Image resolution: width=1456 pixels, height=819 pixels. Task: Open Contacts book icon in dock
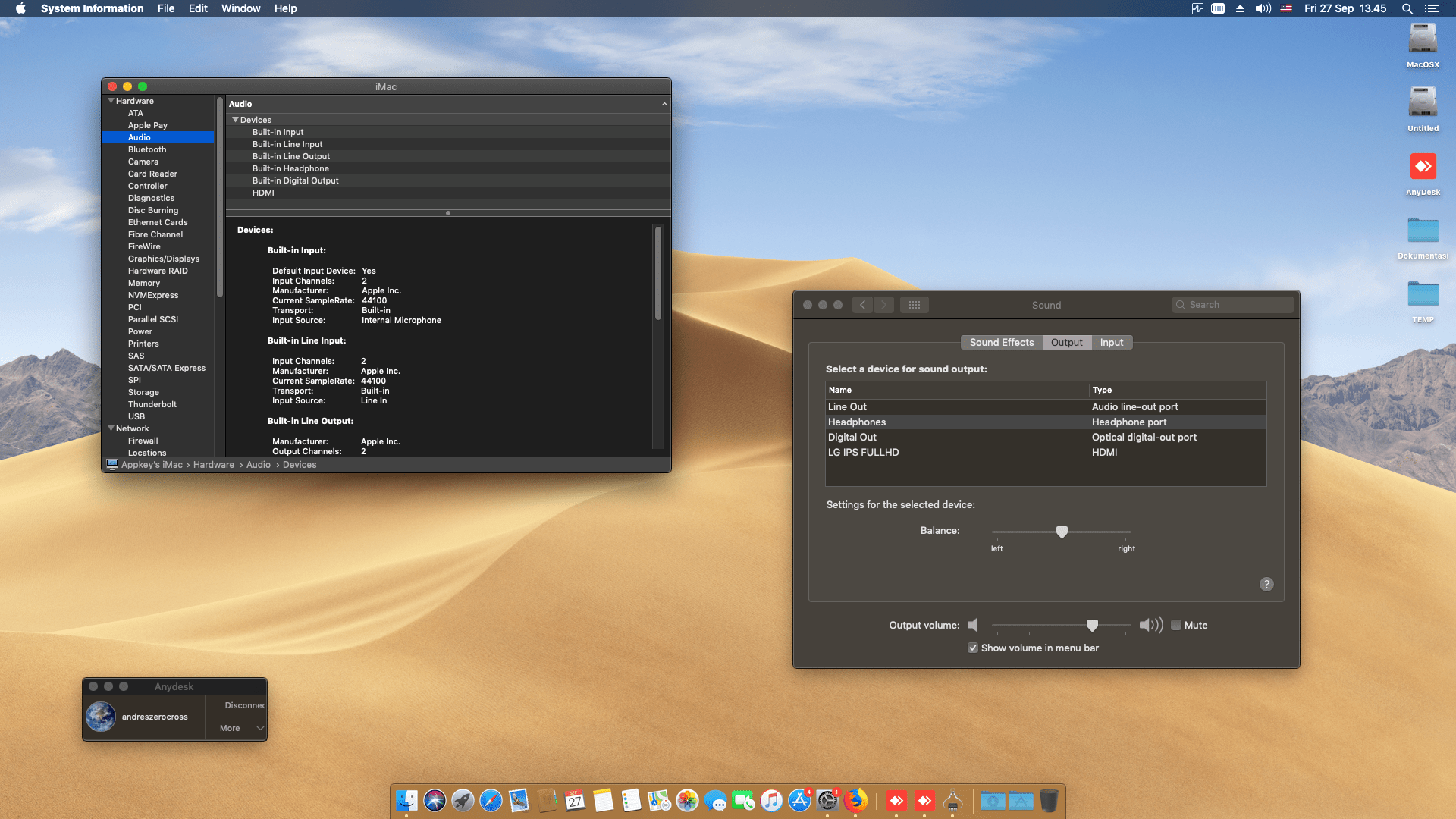[547, 800]
